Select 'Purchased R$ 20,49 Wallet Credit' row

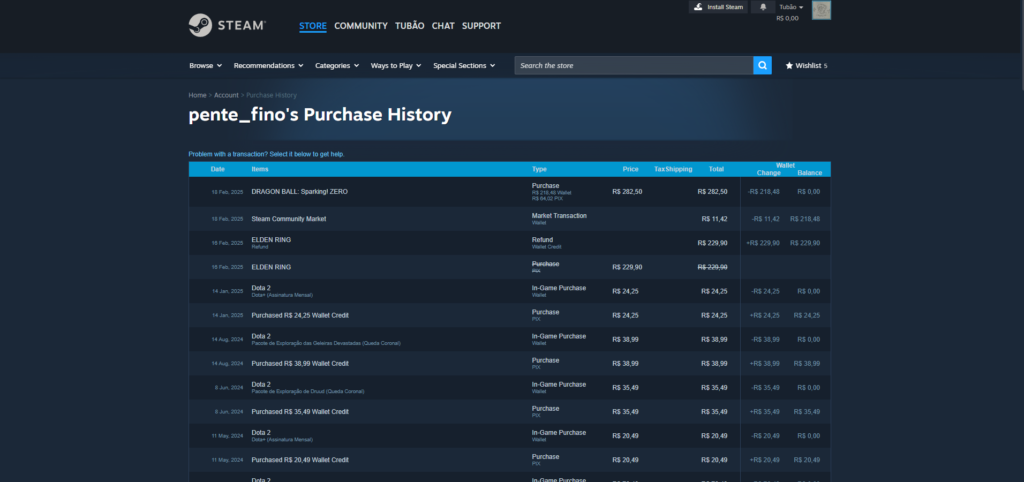pyautogui.click(x=509, y=460)
